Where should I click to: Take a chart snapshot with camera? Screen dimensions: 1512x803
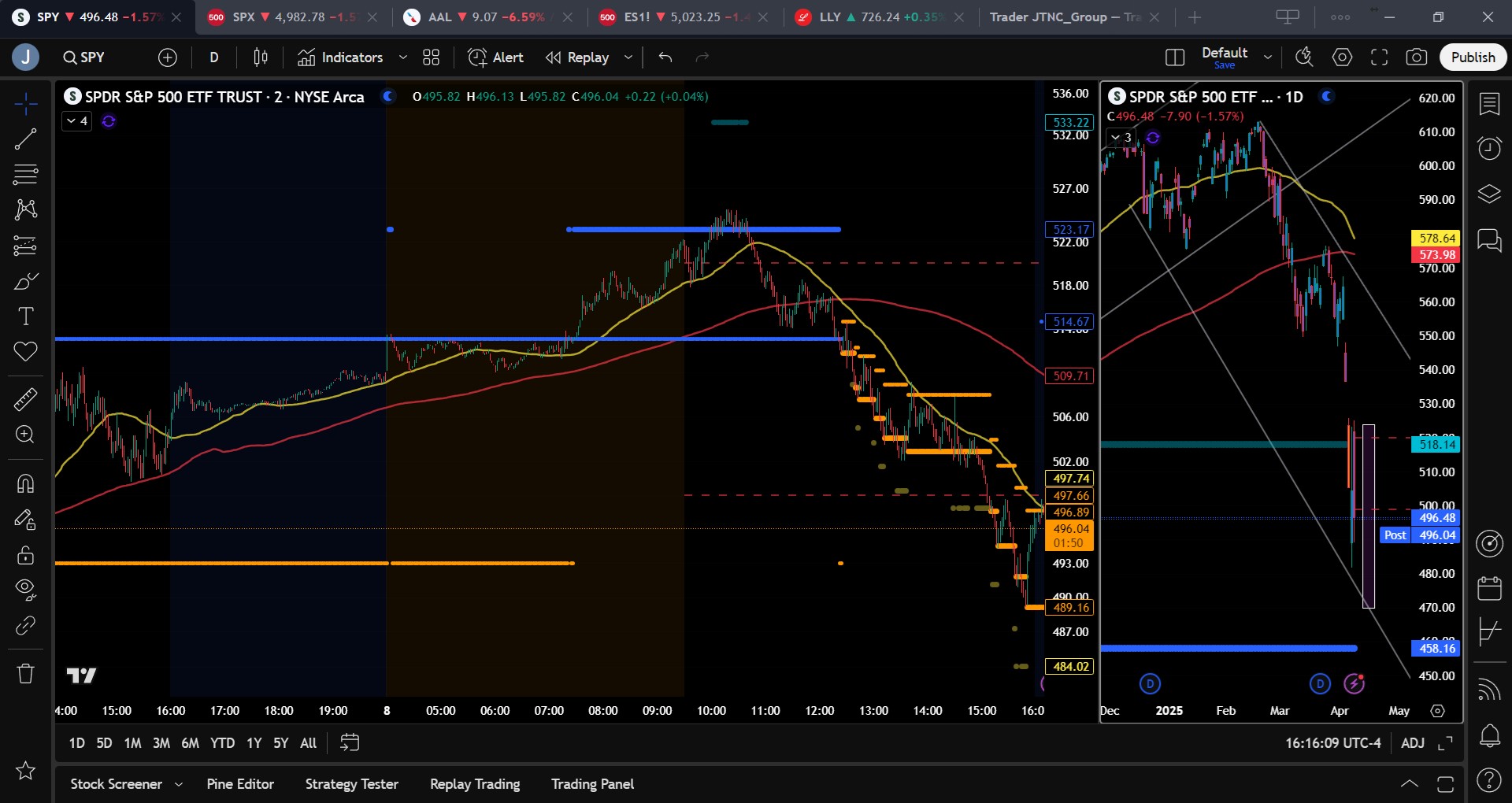coord(1416,57)
